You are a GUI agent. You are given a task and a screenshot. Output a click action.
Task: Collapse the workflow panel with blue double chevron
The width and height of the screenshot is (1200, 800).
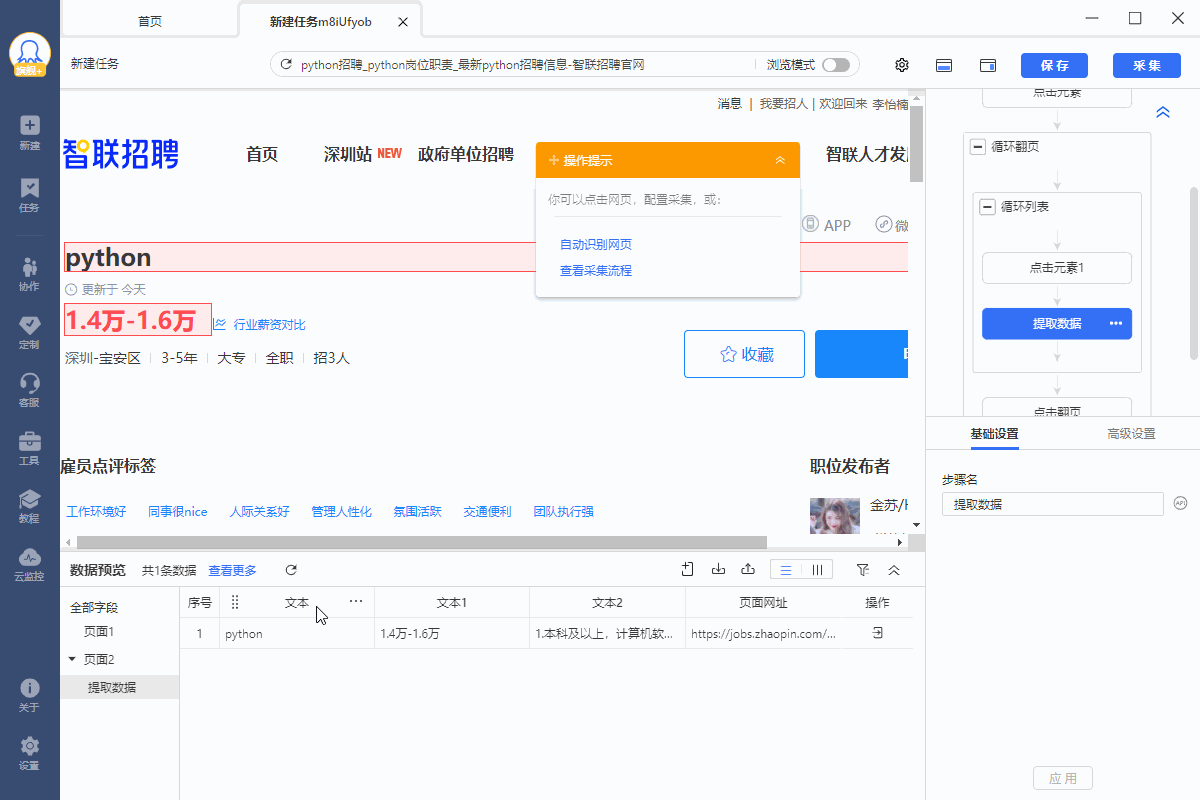coord(1163,112)
